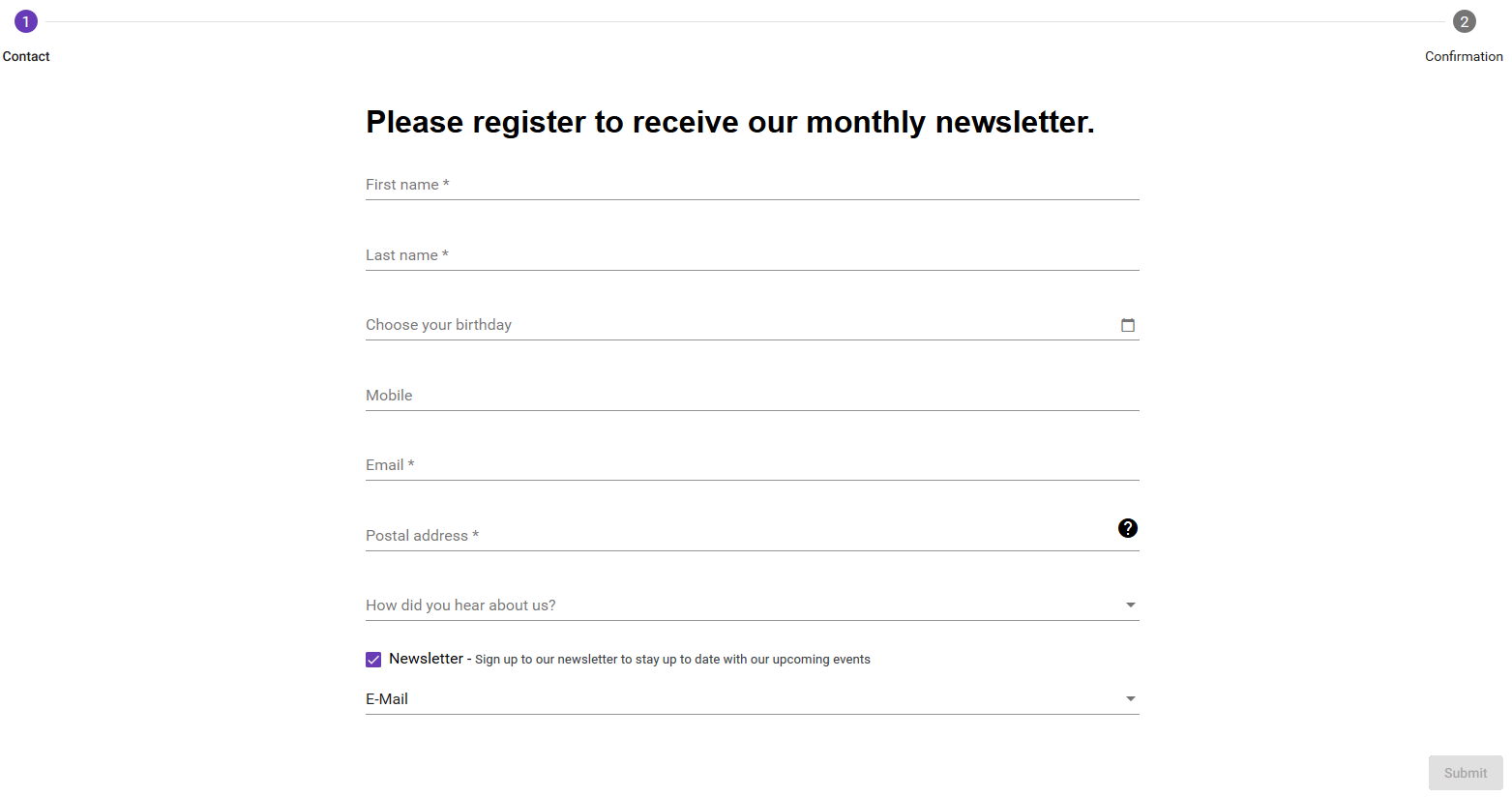Click the step 2 Confirmation circle
The image size is (1512, 797).
pyautogui.click(x=1464, y=21)
